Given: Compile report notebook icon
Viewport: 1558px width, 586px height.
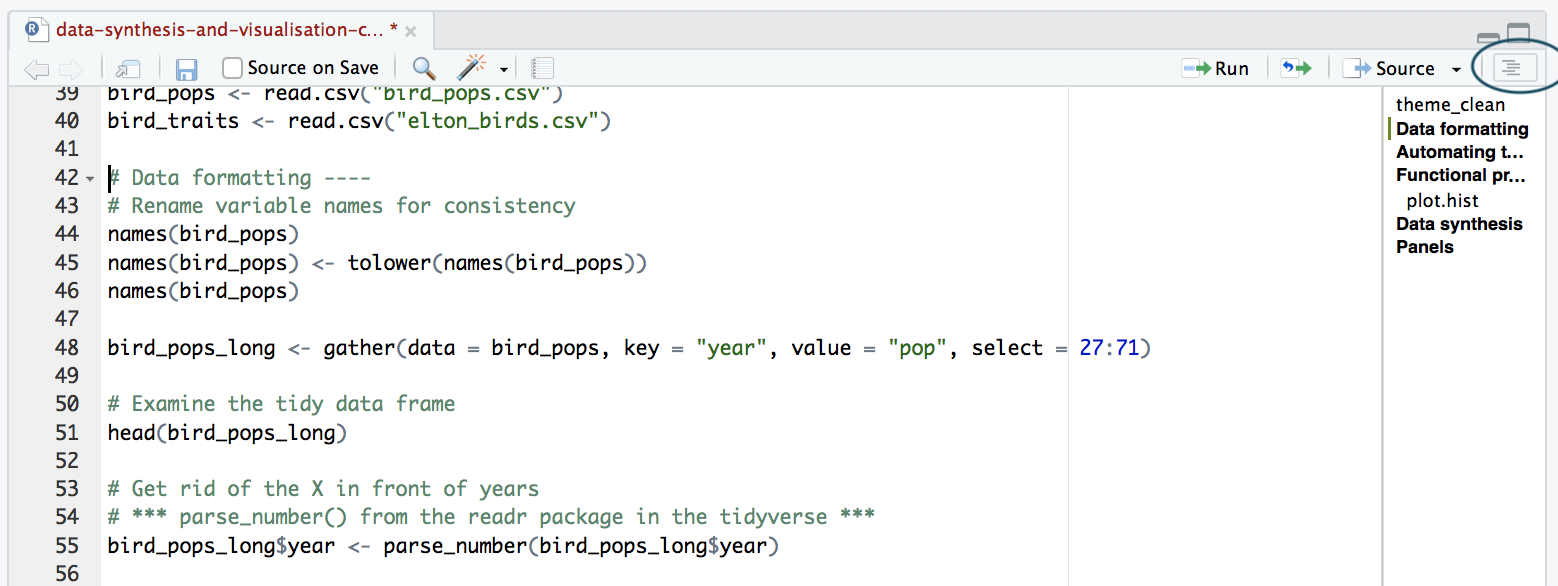Looking at the screenshot, I should pyautogui.click(x=542, y=69).
